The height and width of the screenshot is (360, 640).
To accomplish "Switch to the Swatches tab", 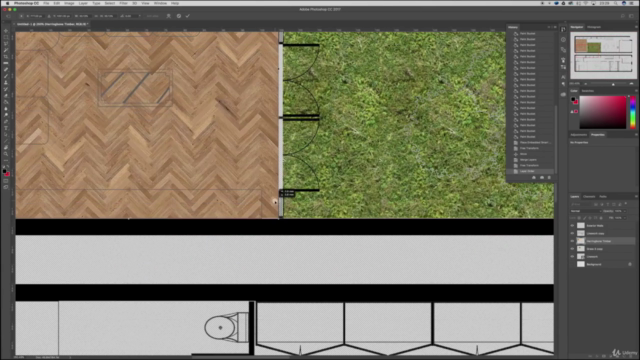I will (x=588, y=91).
